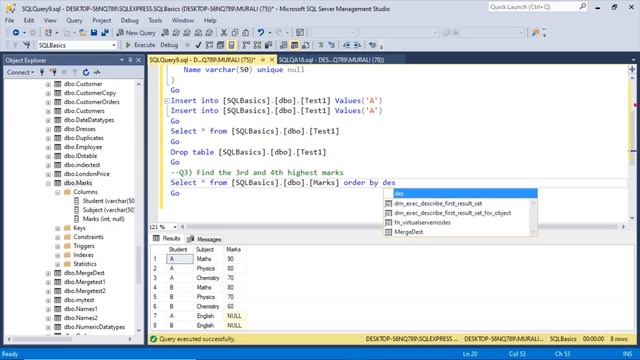640x360 pixels.
Task: Pin the Object Explorer panel
Action: 130,60
